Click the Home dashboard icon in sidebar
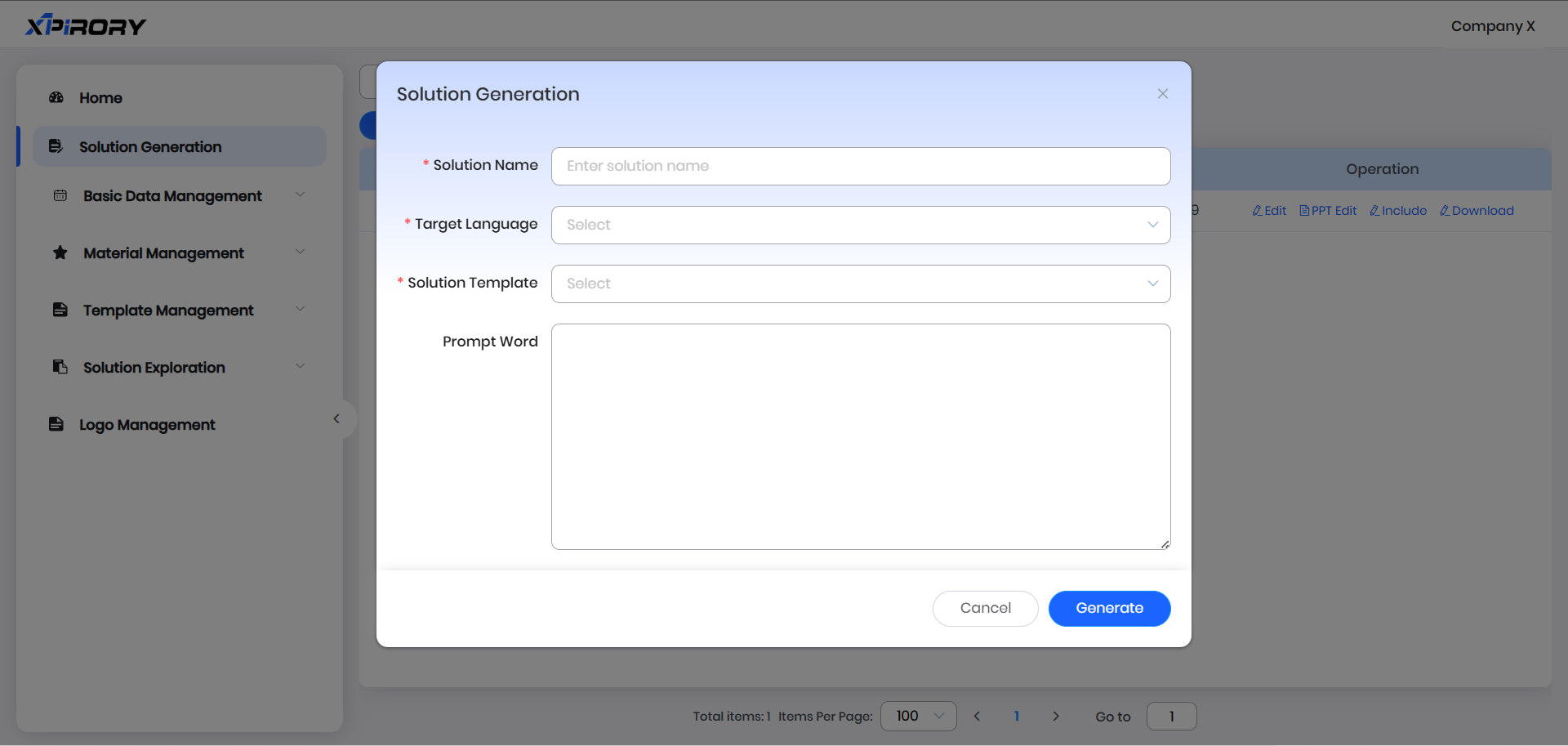This screenshot has height=746, width=1568. point(56,98)
